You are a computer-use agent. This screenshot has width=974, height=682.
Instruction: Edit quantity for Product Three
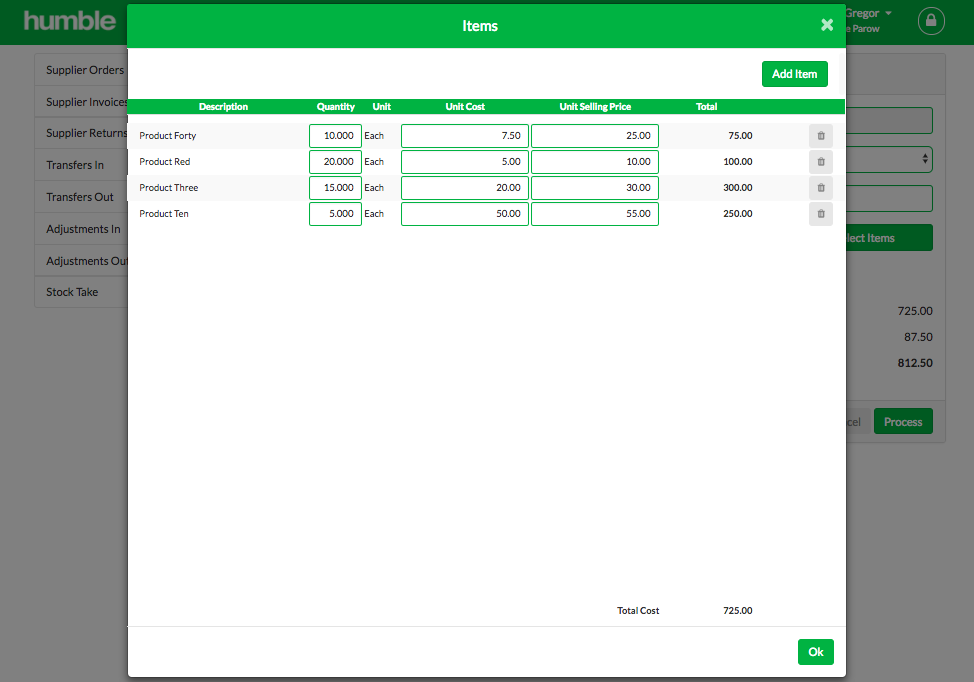335,188
